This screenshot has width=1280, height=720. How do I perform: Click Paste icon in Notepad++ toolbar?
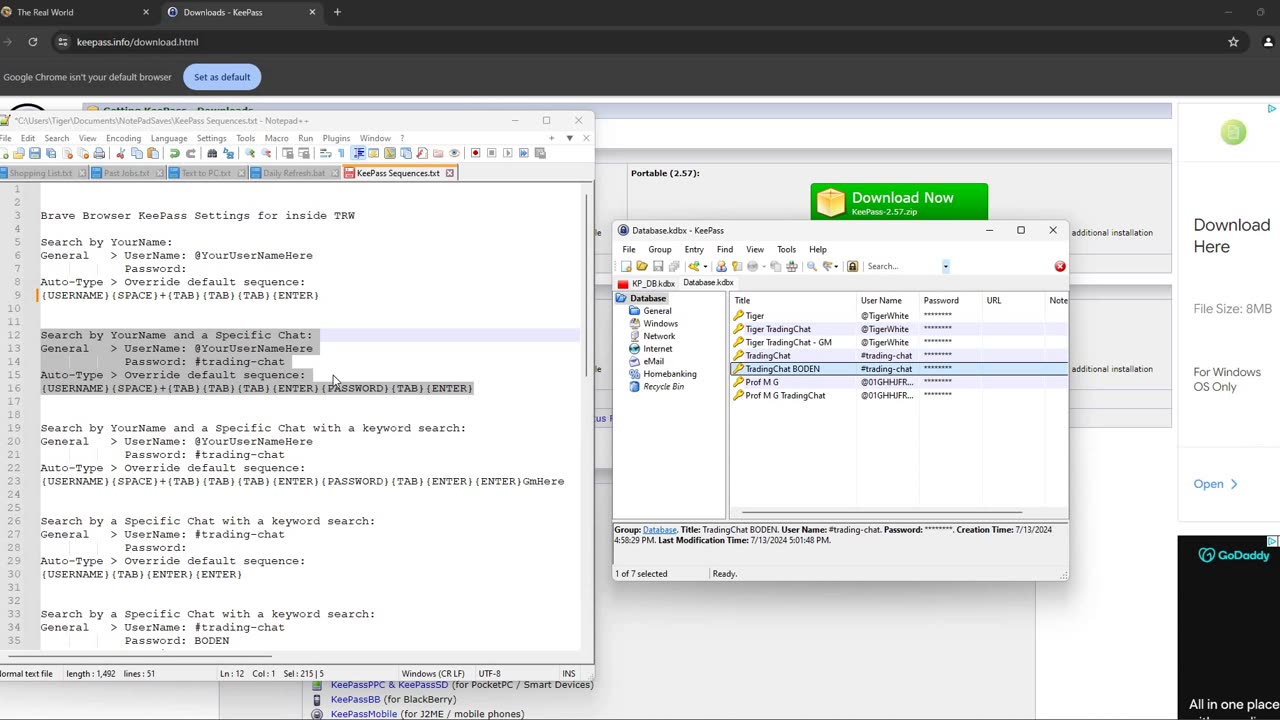click(x=152, y=153)
